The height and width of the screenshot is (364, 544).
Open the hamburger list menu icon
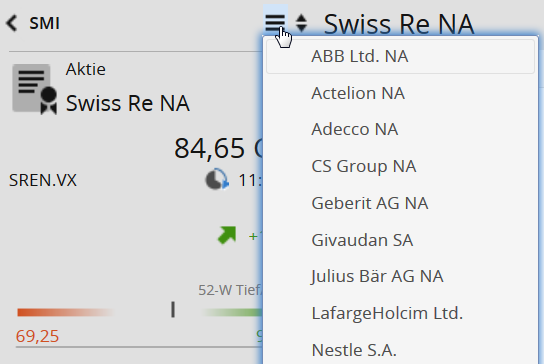[x=275, y=23]
